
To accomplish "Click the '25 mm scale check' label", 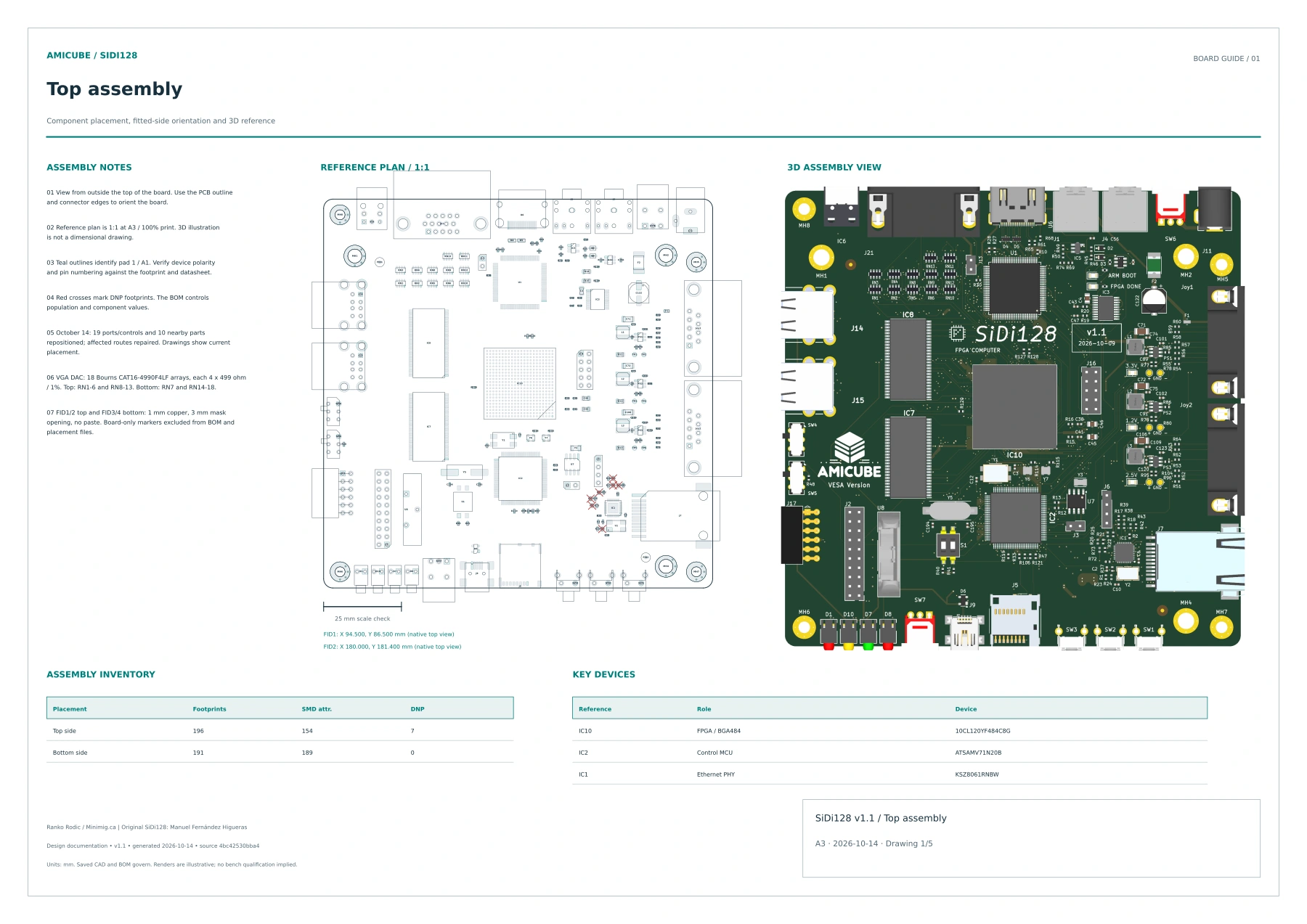I will tap(362, 619).
